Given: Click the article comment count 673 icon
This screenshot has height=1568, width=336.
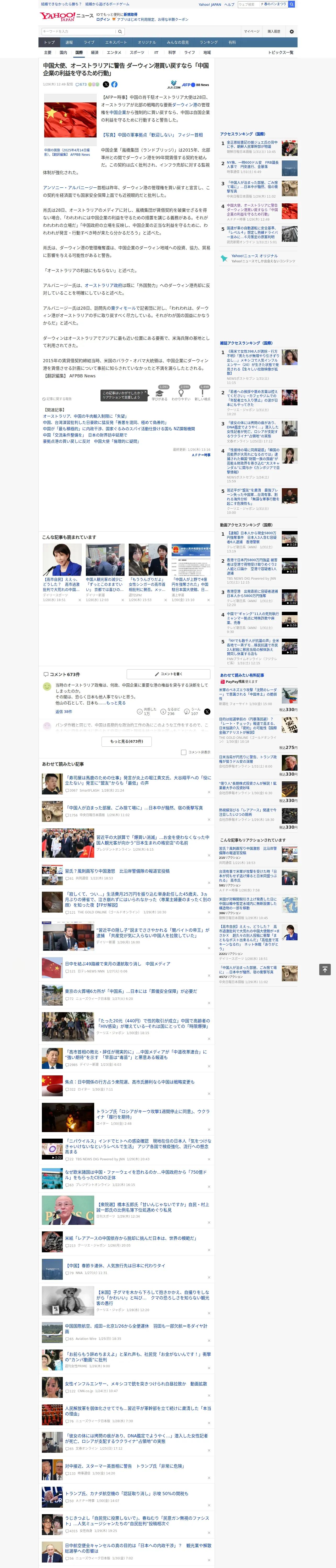Looking at the screenshot, I should pyautogui.click(x=81, y=85).
